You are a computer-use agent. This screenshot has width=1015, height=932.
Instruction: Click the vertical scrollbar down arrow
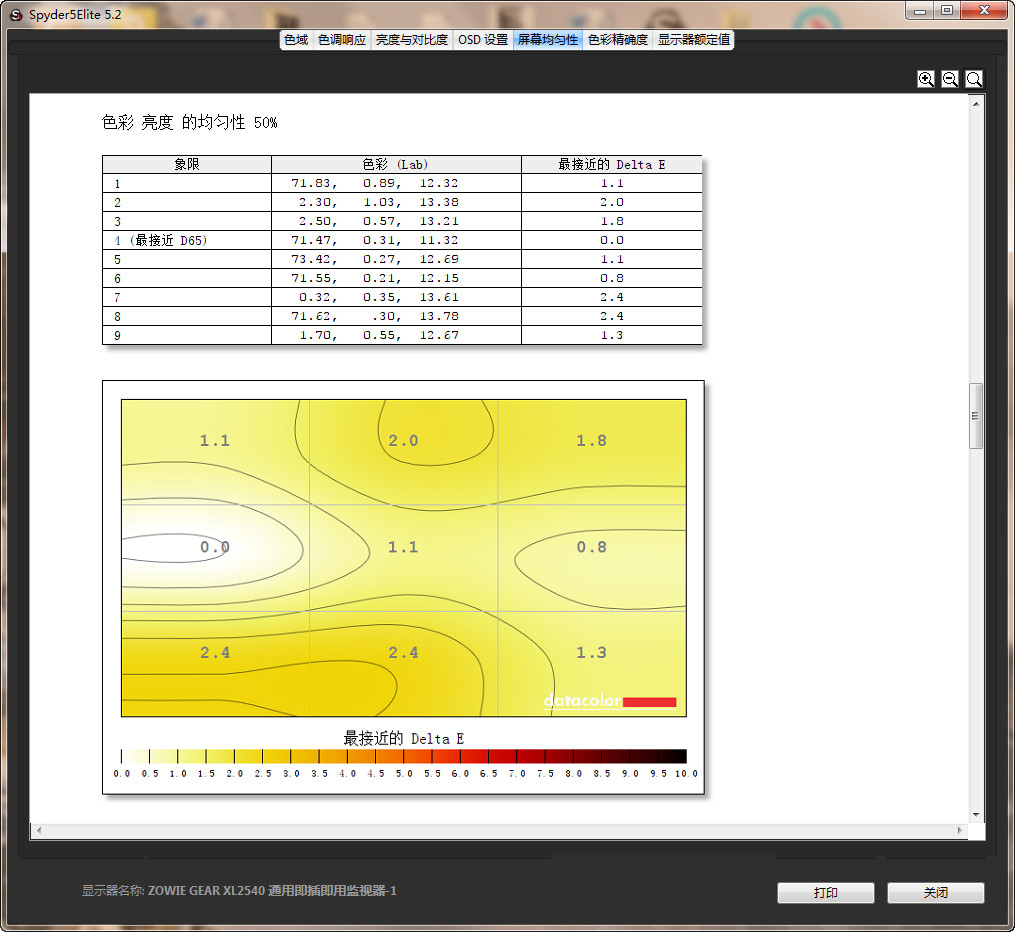[x=976, y=815]
